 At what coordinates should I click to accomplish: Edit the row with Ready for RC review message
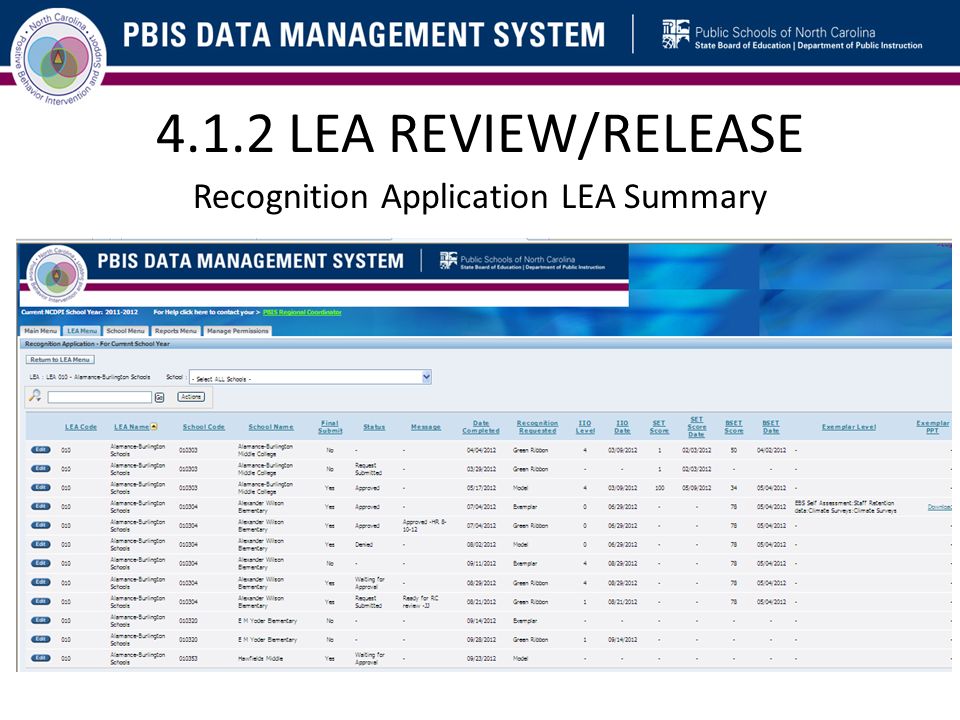click(40, 601)
